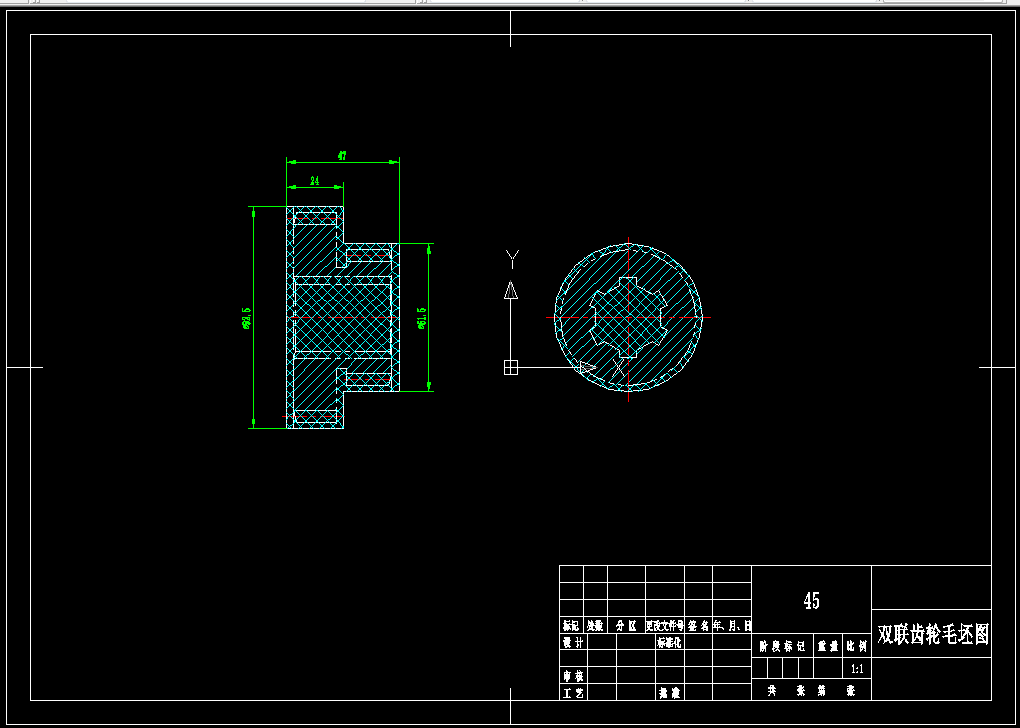
Task: Select the cross-hatched bore in section view
Action: [343, 317]
